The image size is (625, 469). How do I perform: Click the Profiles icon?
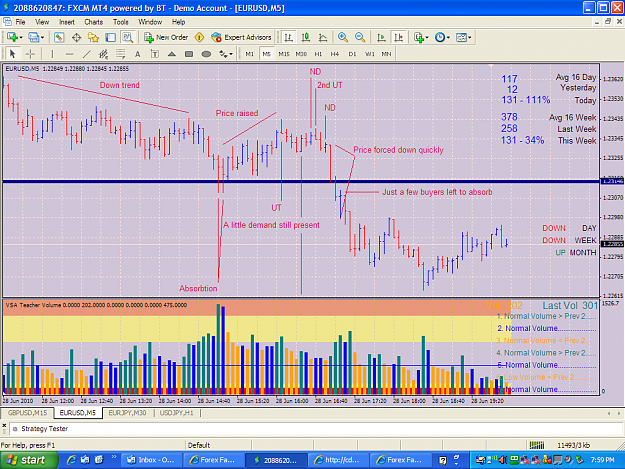point(33,37)
